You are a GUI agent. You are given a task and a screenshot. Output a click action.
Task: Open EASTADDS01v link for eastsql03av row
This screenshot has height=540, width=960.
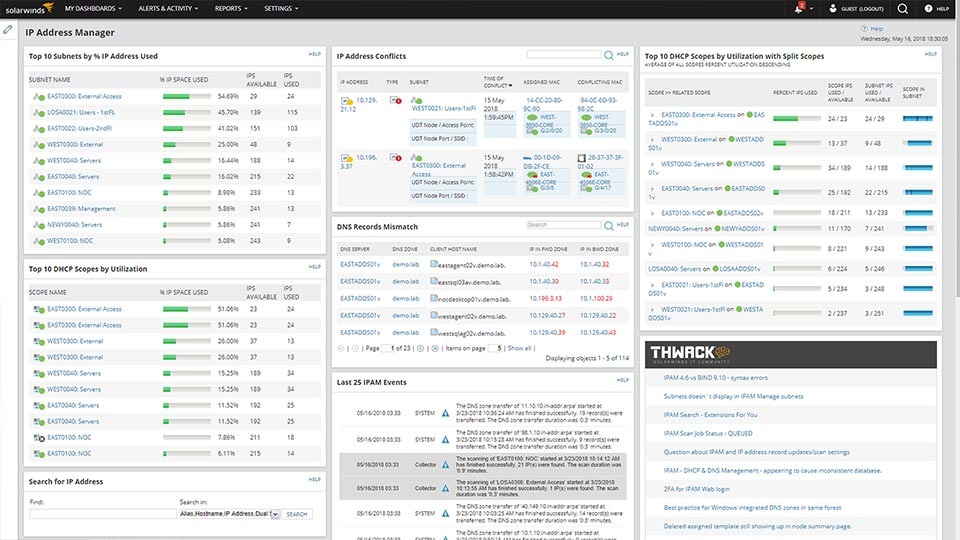(x=360, y=282)
